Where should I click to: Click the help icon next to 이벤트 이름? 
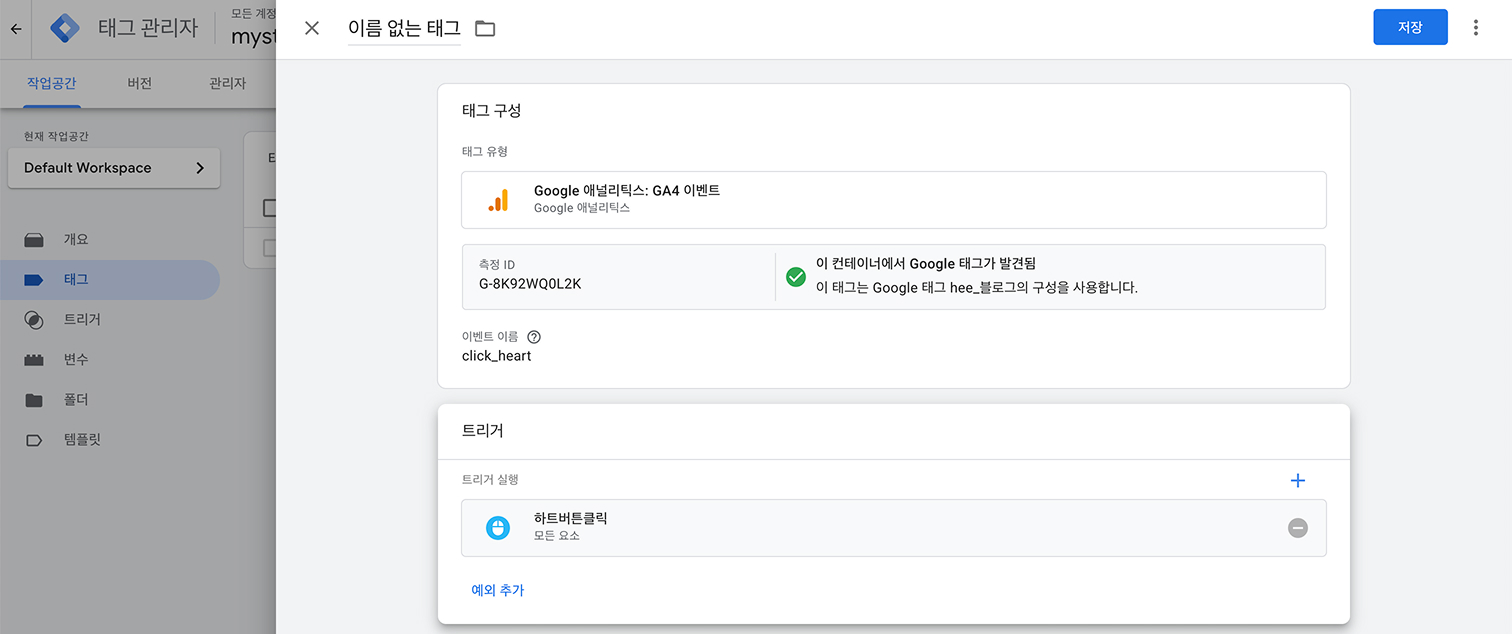pos(534,337)
